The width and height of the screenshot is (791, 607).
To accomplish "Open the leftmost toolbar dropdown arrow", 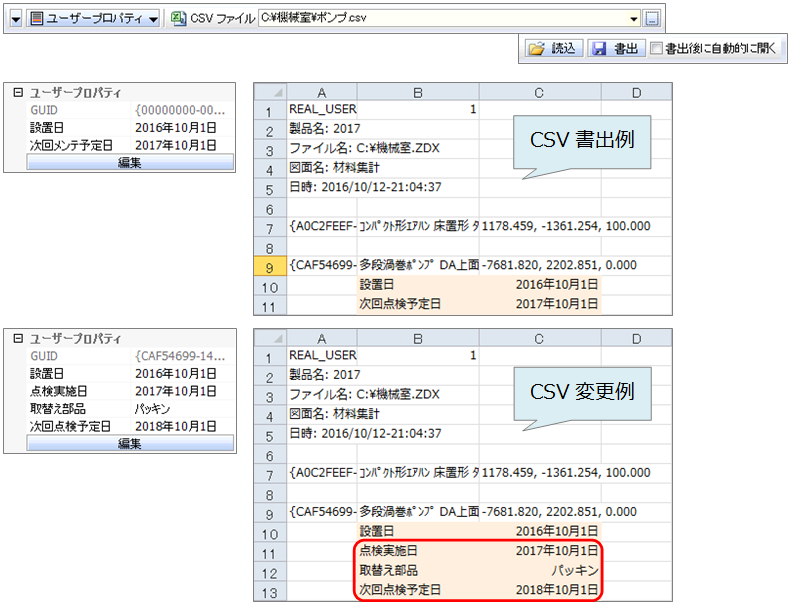I will (x=15, y=19).
